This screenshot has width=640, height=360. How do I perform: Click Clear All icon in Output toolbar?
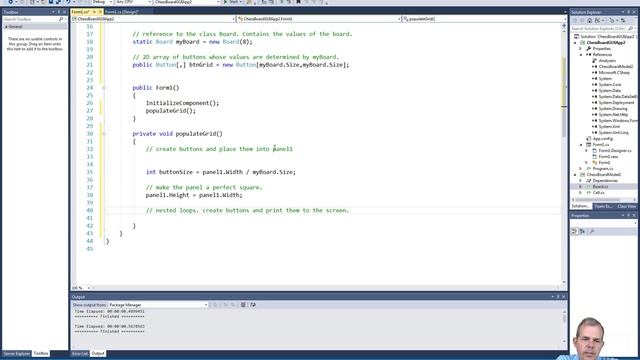pyautogui.click(x=243, y=305)
